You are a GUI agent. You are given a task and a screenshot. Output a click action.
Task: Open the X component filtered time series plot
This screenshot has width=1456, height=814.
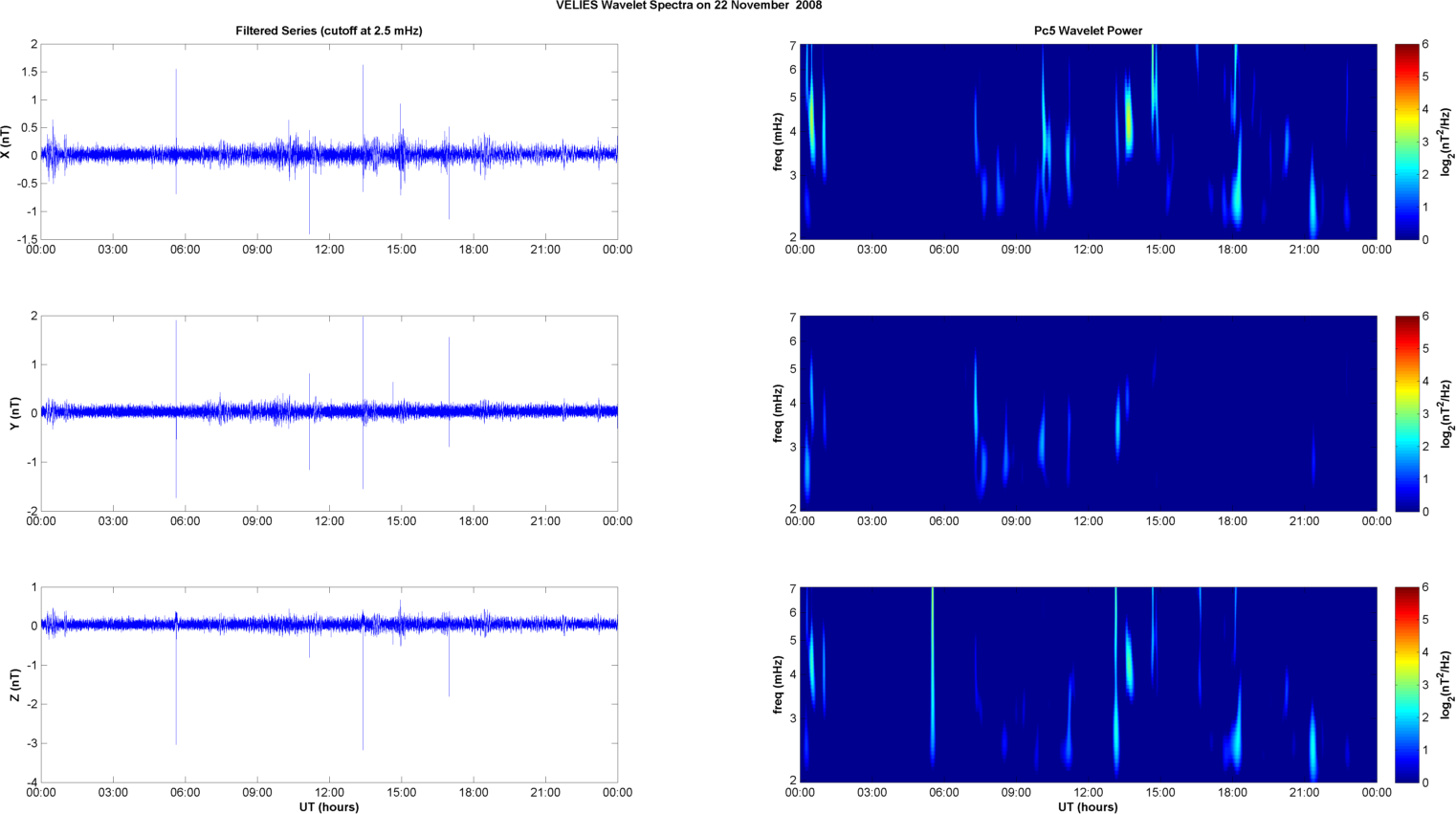[329, 142]
